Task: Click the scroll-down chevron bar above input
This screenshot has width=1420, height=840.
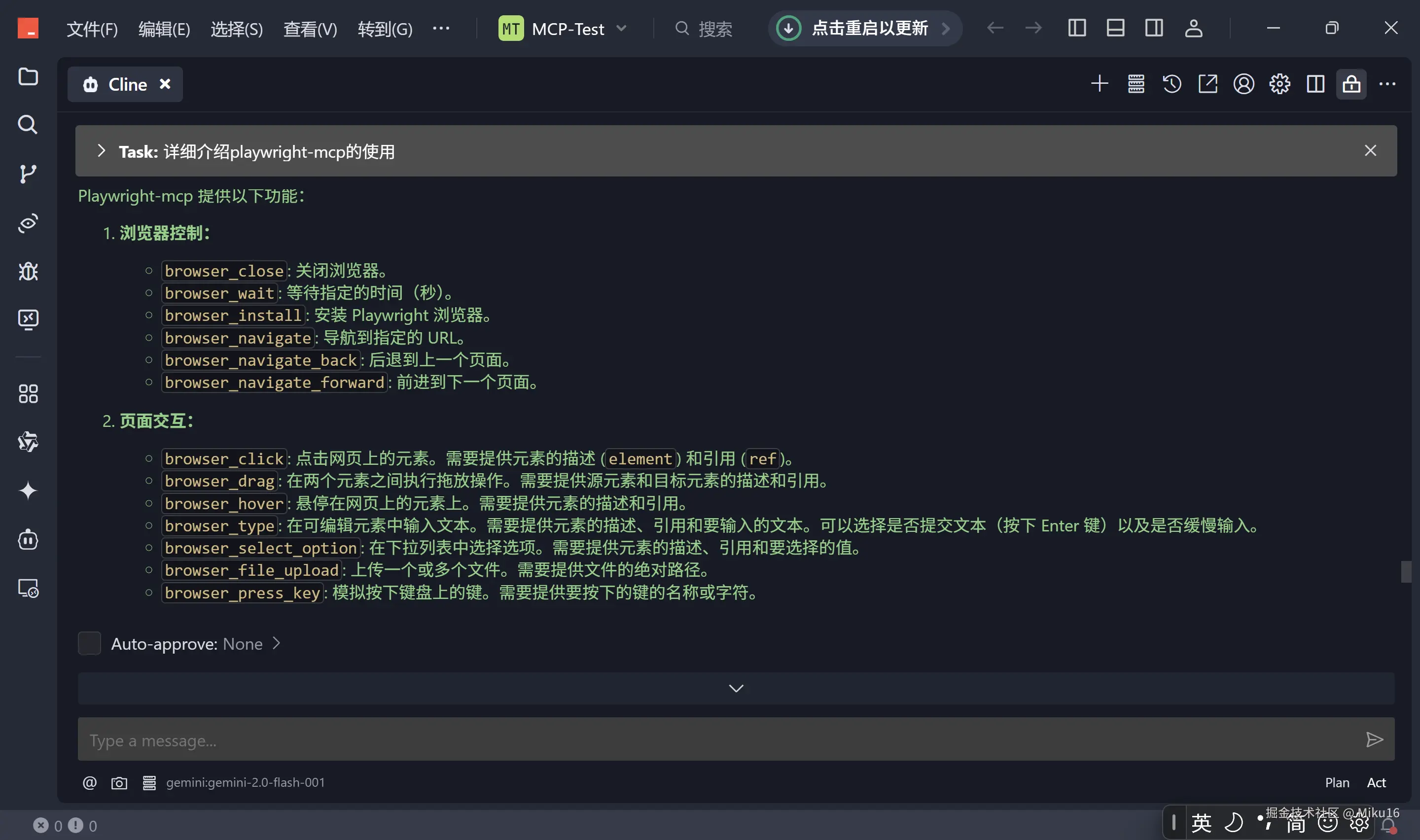Action: pos(736,688)
